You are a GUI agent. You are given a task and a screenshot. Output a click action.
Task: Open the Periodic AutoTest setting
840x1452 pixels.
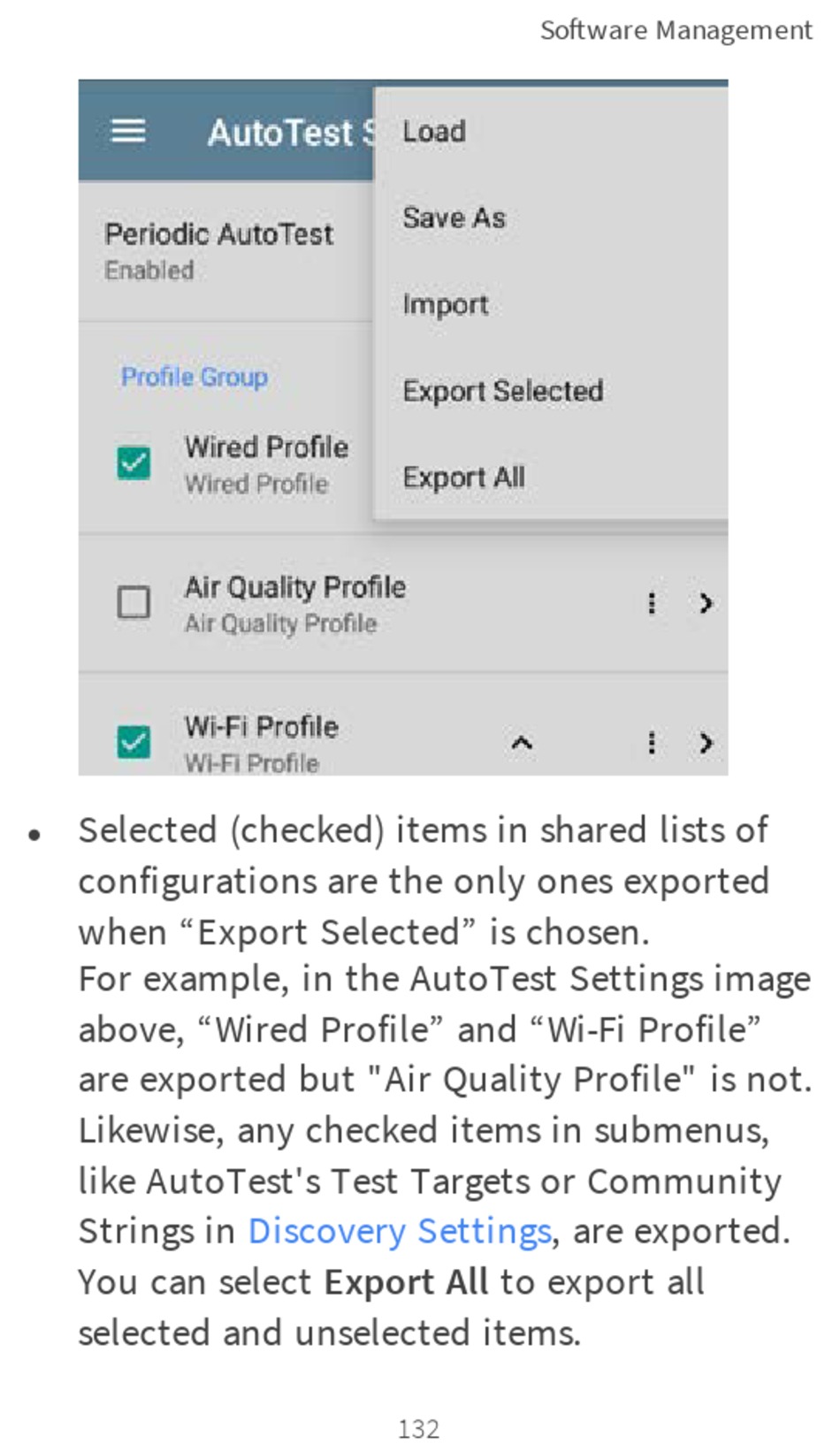pos(225,251)
